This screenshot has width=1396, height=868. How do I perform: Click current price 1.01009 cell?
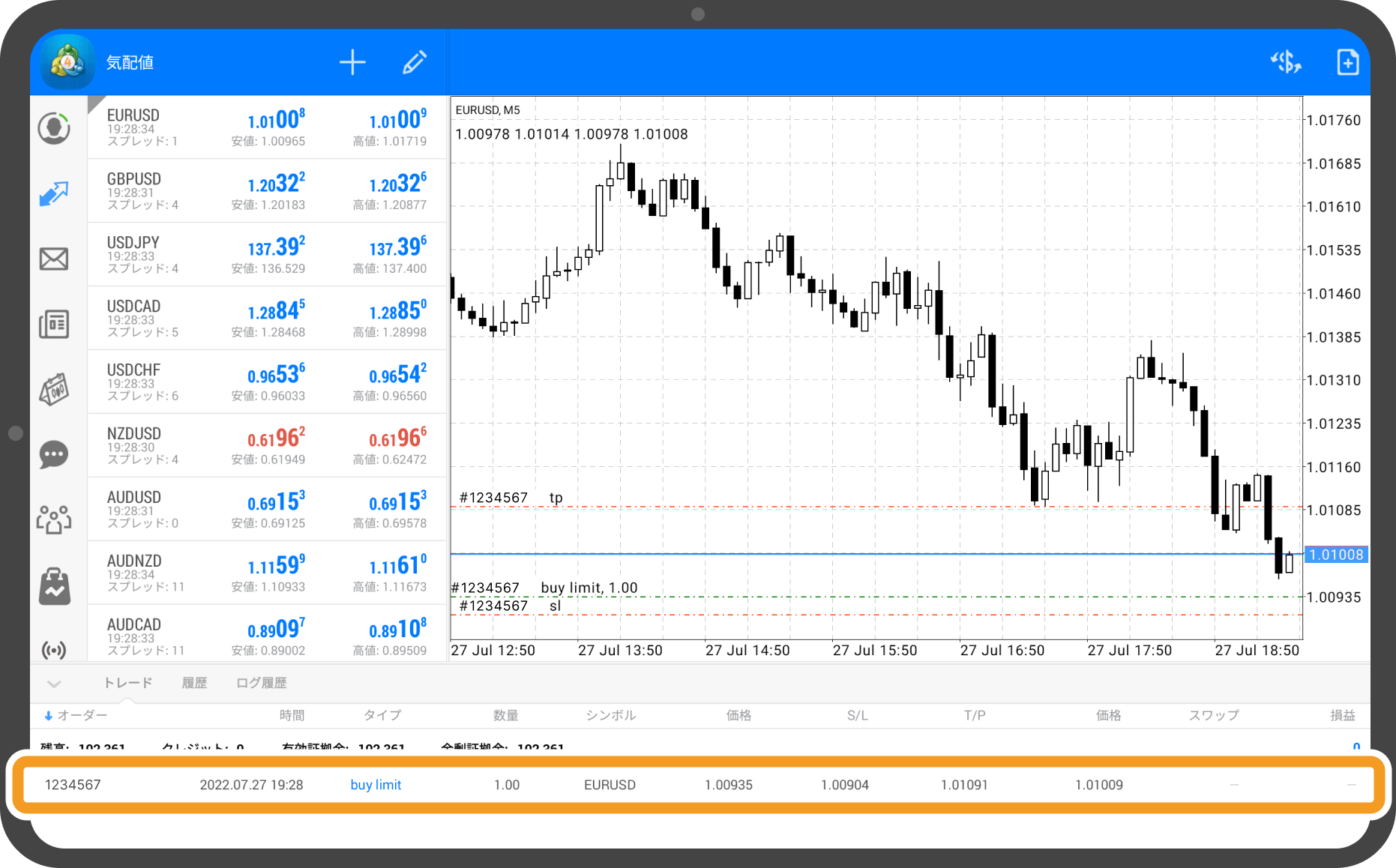(1098, 785)
